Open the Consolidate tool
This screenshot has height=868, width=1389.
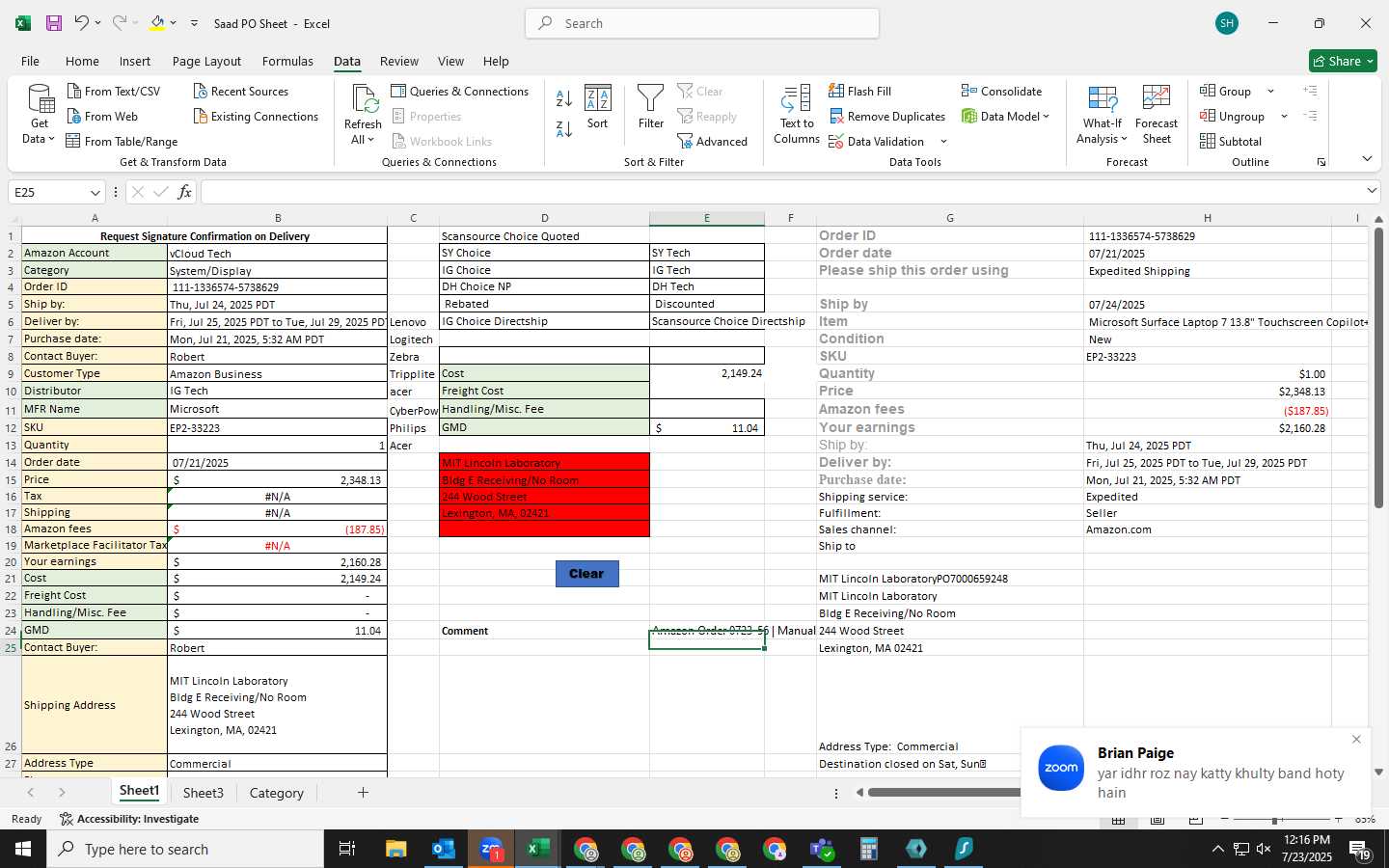1001,91
